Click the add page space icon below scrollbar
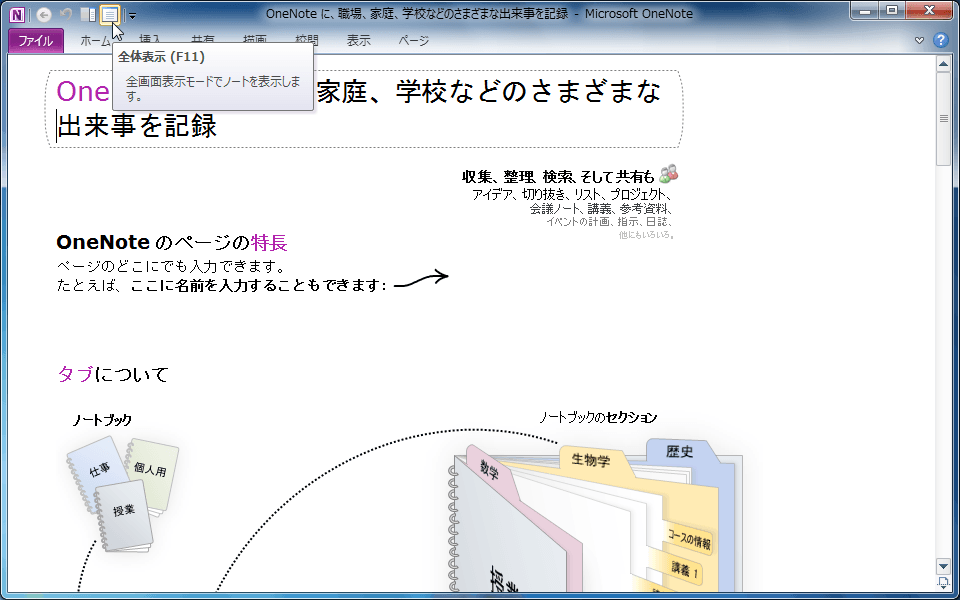960x600 pixels. point(943,582)
